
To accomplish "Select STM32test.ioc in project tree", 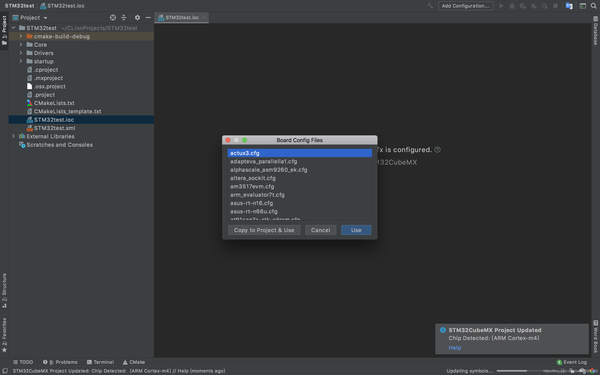I will click(x=81, y=120).
